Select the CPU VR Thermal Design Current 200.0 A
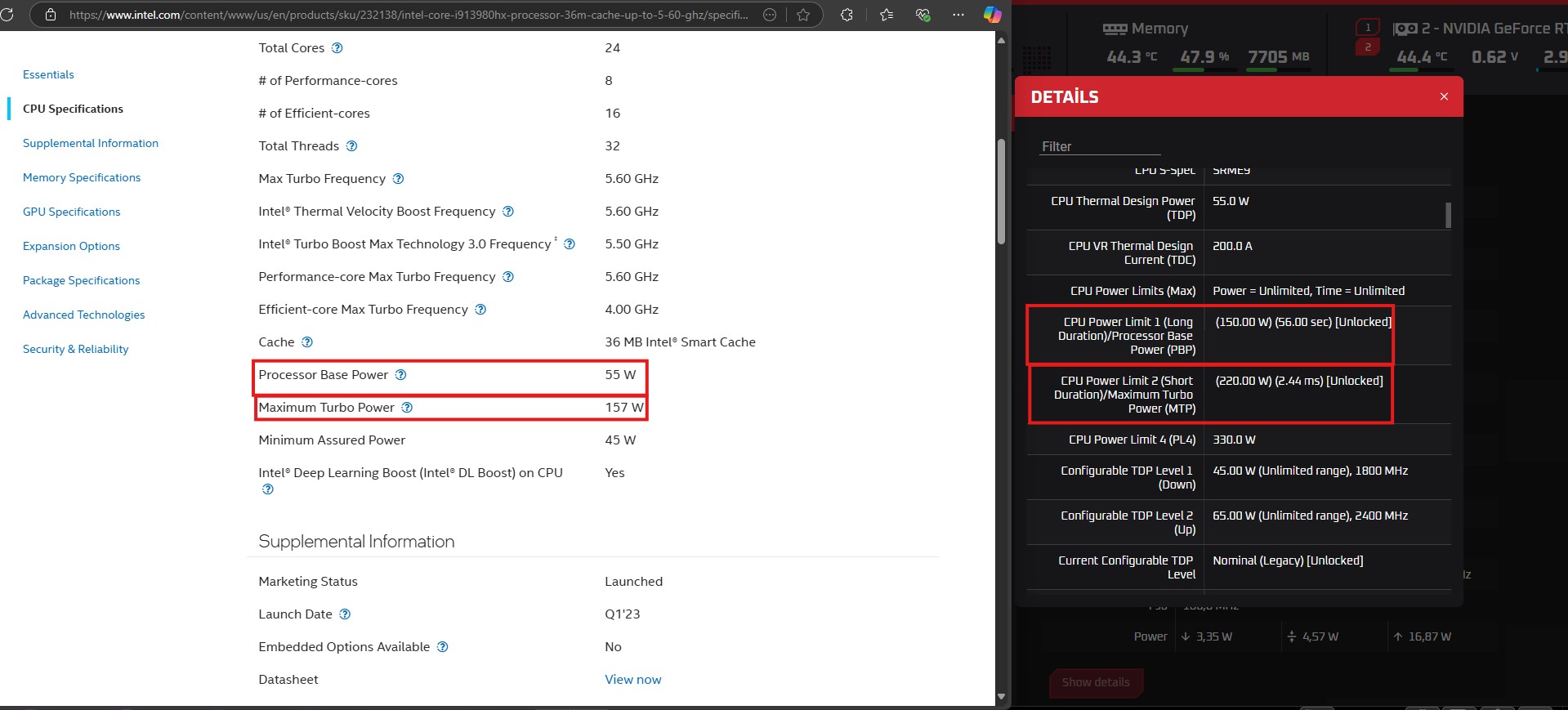This screenshot has width=1568, height=710. coord(1232,246)
